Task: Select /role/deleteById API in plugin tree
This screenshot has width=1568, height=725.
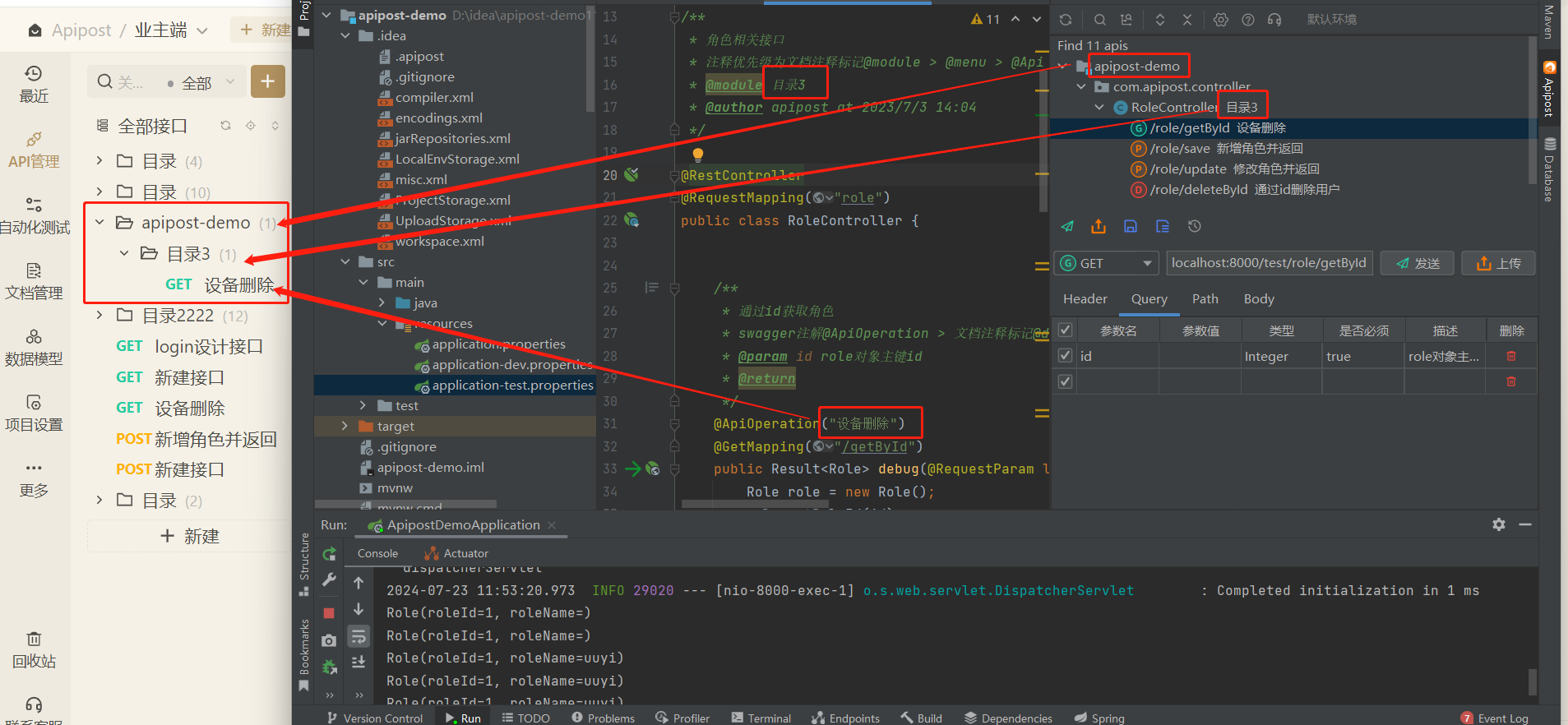Action: [1235, 189]
